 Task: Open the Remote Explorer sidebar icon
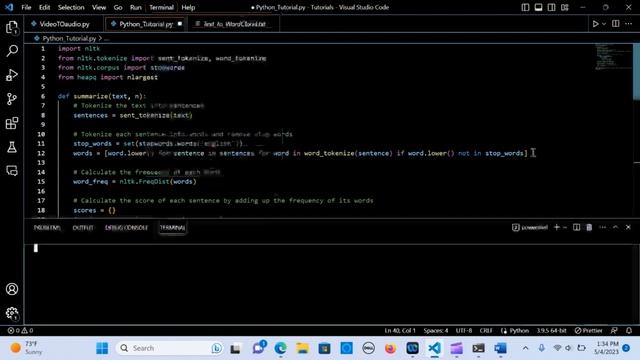coord(12,171)
